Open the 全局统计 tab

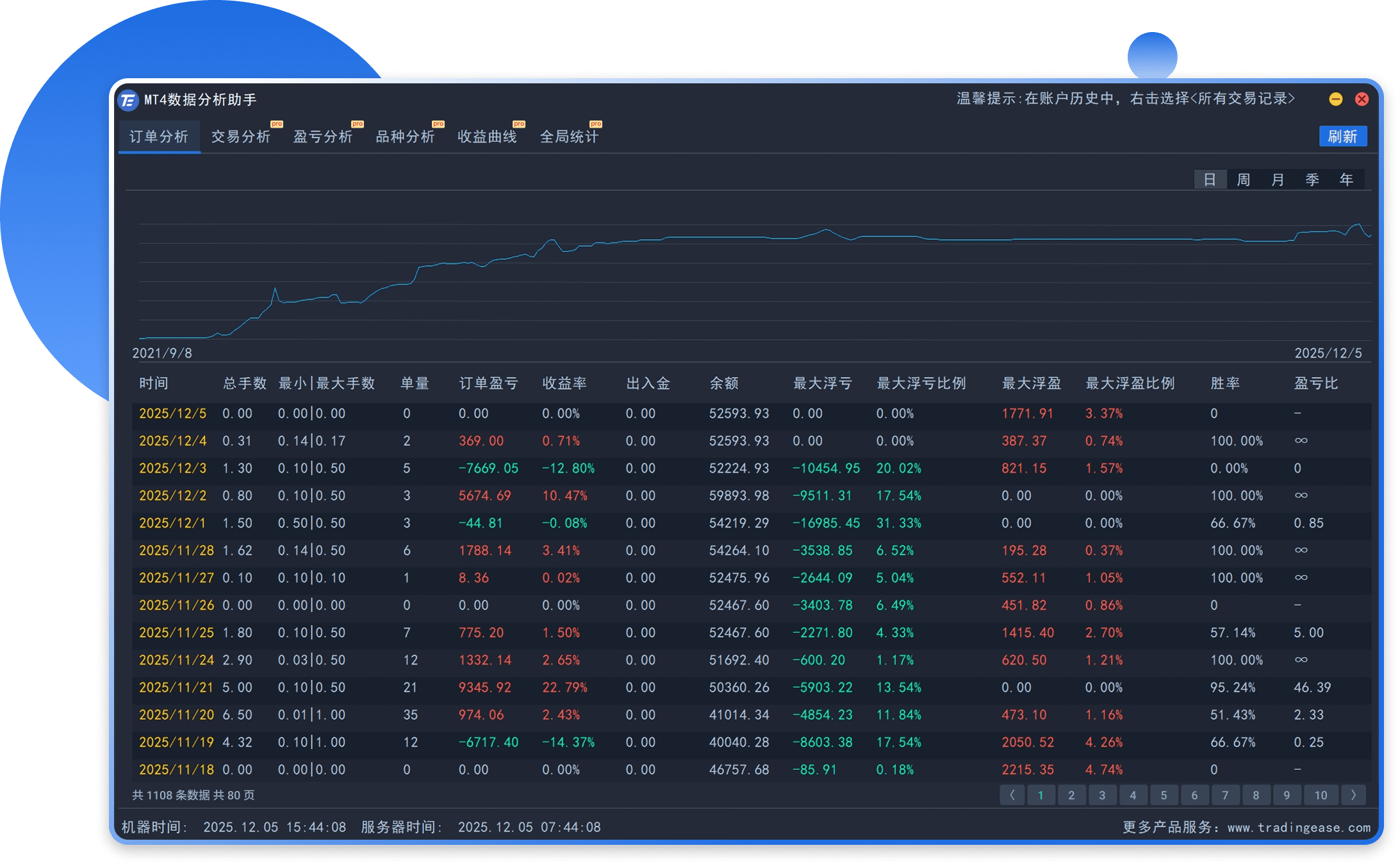click(569, 137)
